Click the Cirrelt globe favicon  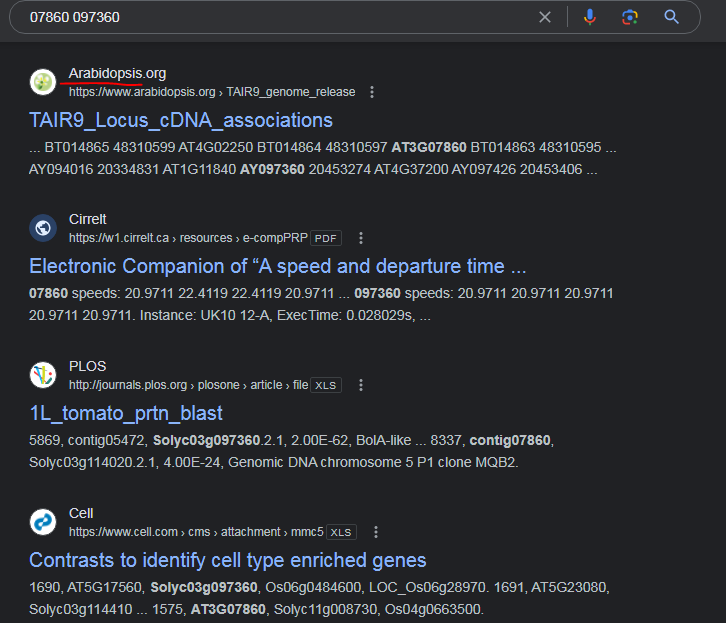click(43, 228)
